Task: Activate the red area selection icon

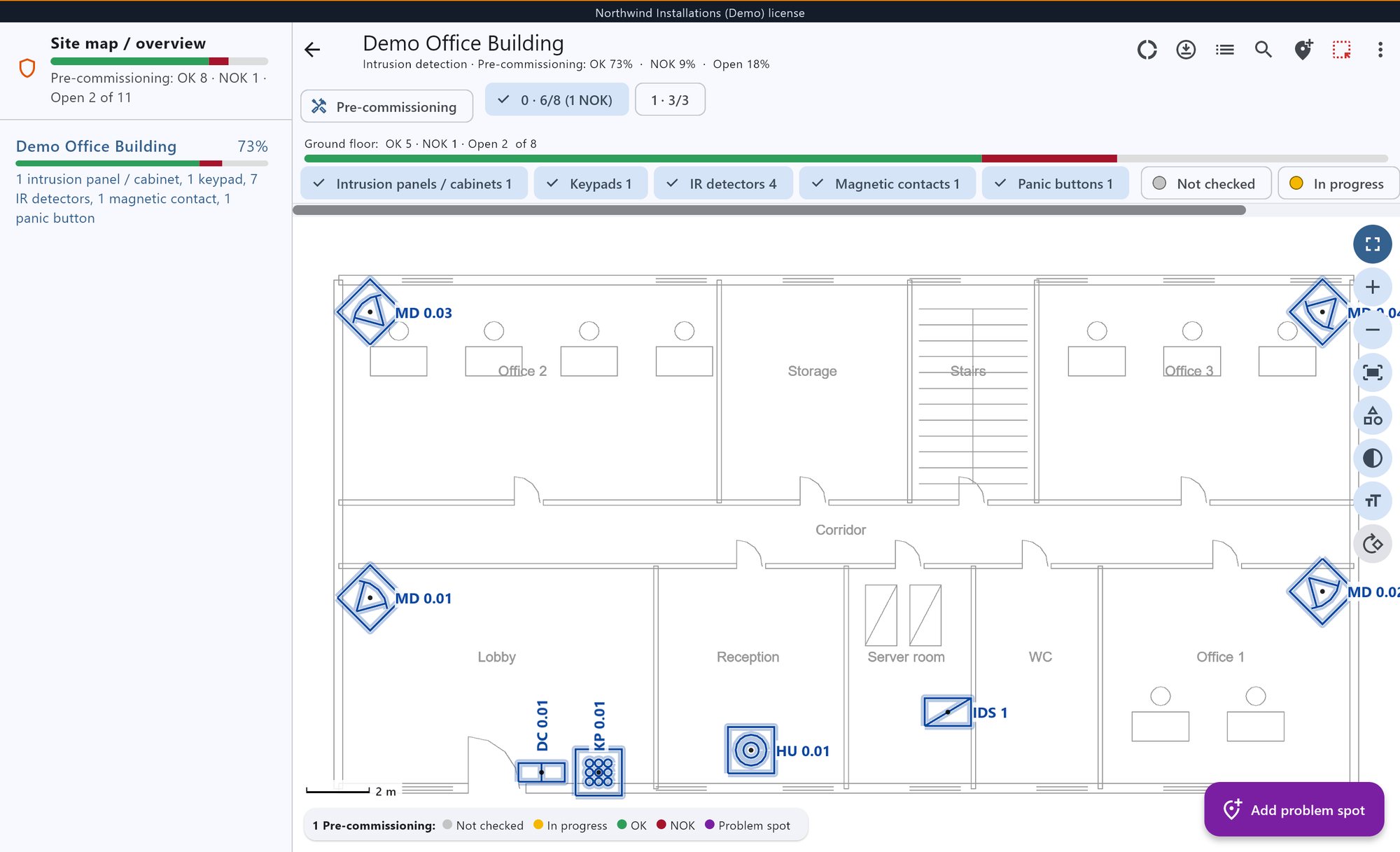Action: click(x=1341, y=50)
